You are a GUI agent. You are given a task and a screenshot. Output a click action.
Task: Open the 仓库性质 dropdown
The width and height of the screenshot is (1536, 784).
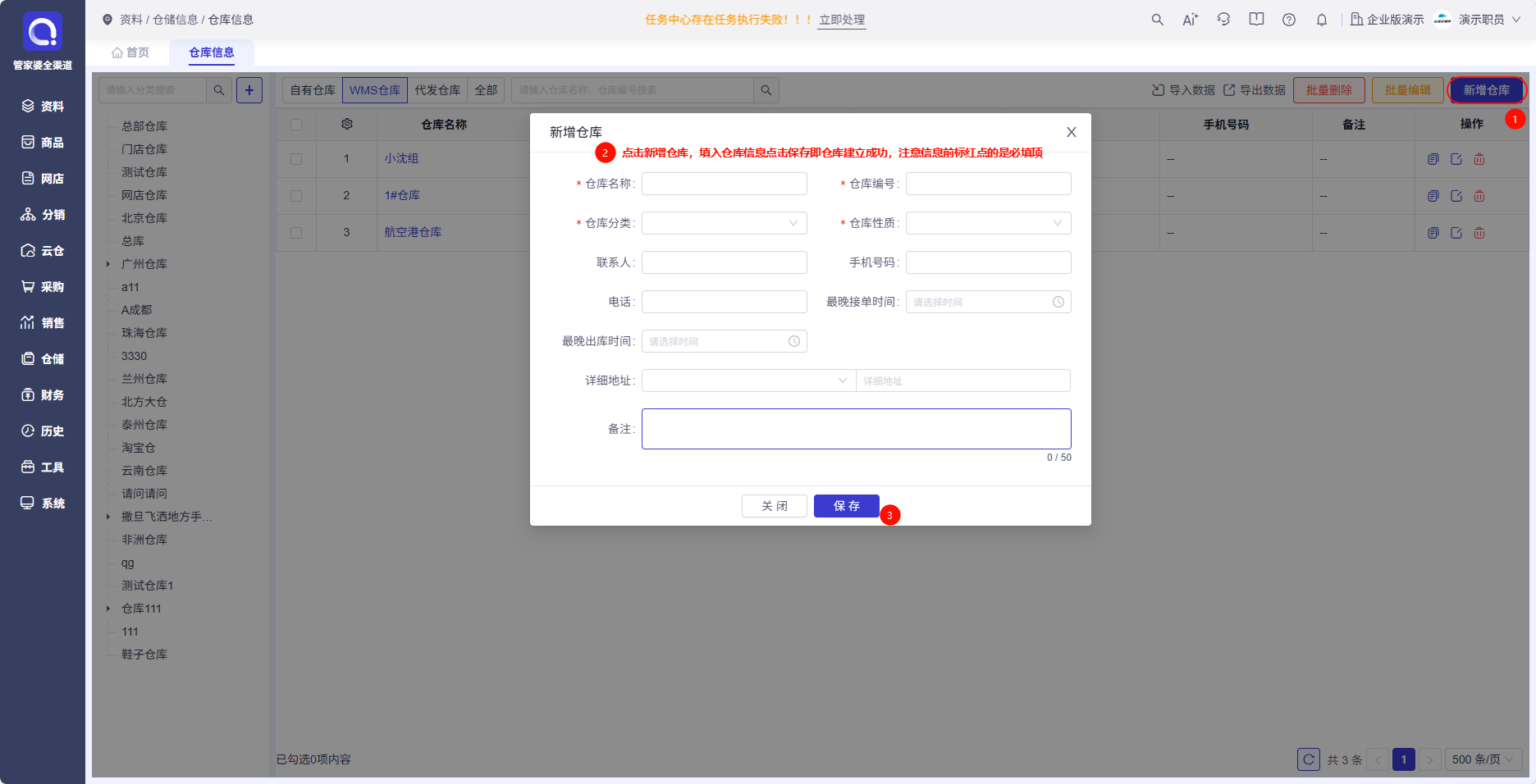coord(989,223)
